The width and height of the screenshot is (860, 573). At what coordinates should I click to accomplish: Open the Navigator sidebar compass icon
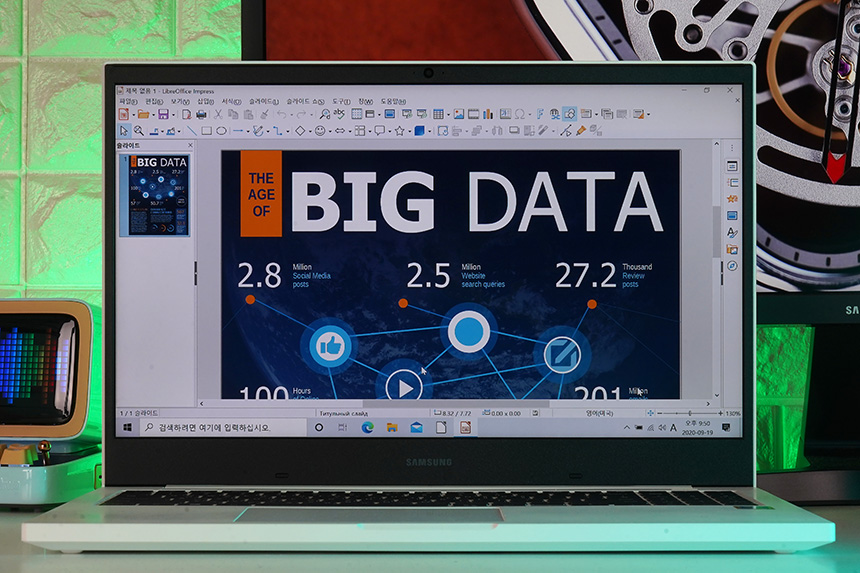point(732,266)
